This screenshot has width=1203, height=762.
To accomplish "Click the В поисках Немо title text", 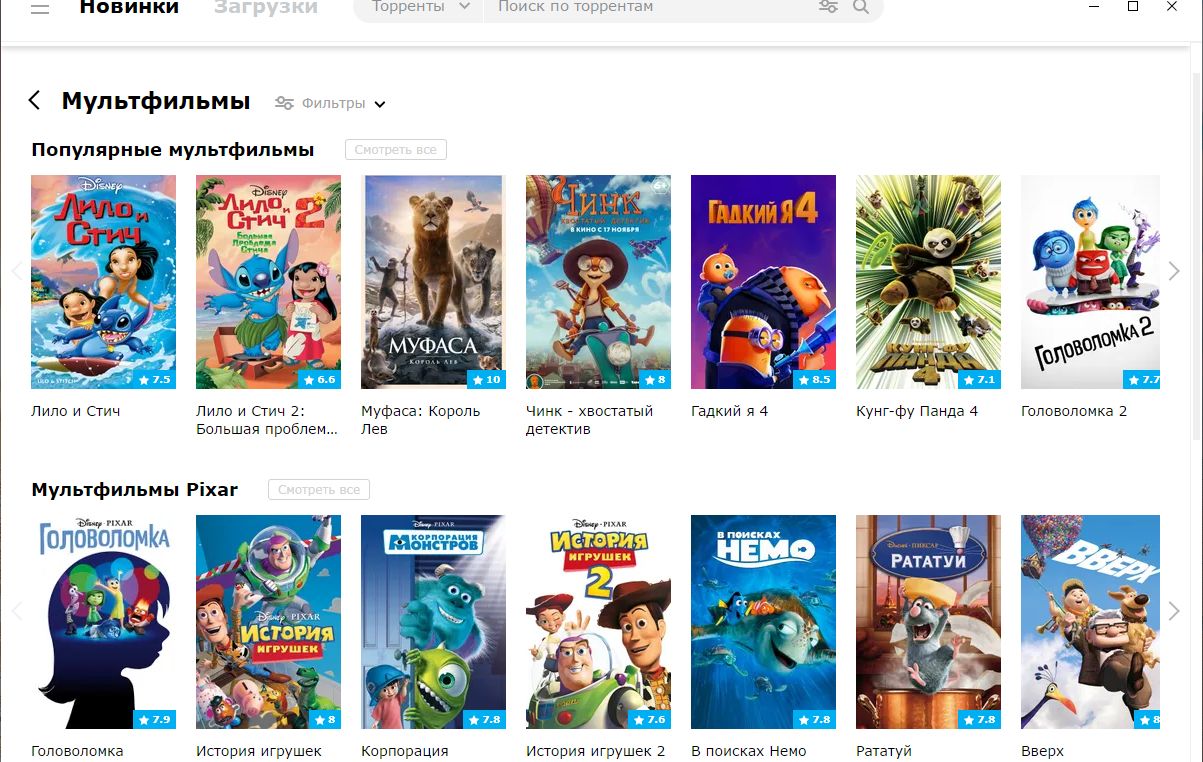I will coord(749,751).
